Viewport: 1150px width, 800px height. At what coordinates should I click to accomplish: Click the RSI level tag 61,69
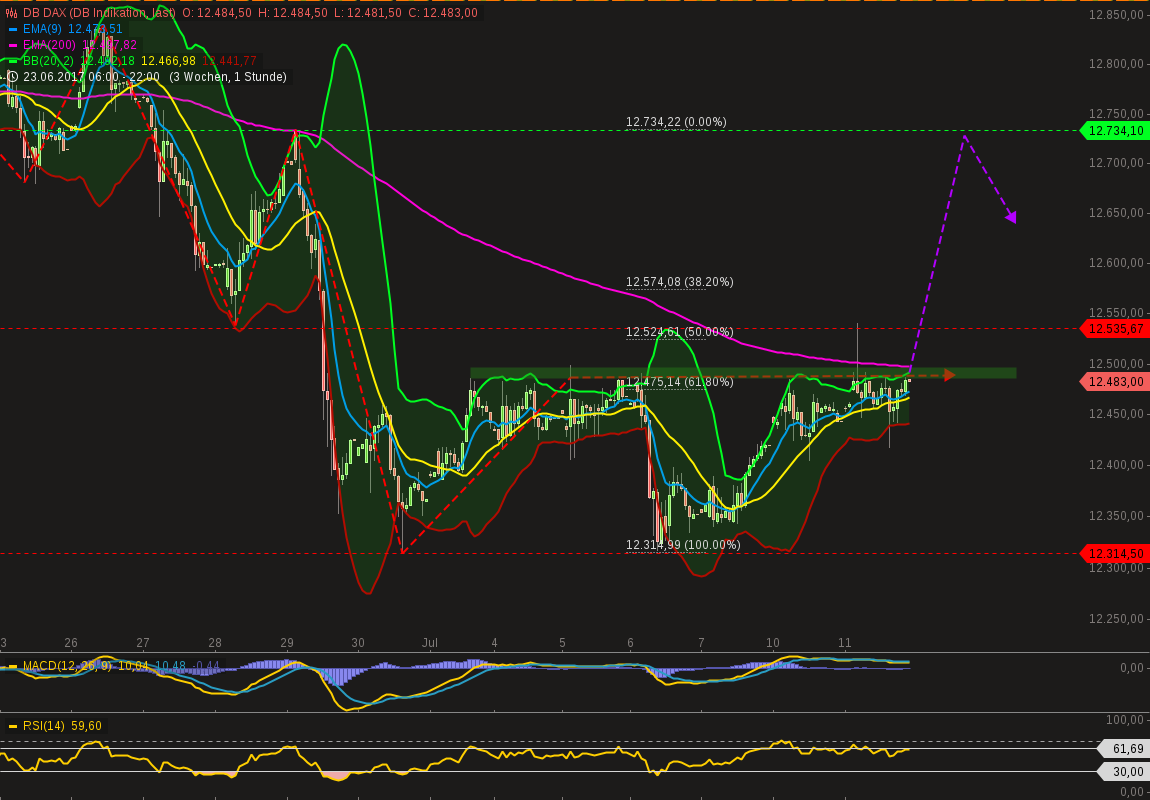[1122, 749]
